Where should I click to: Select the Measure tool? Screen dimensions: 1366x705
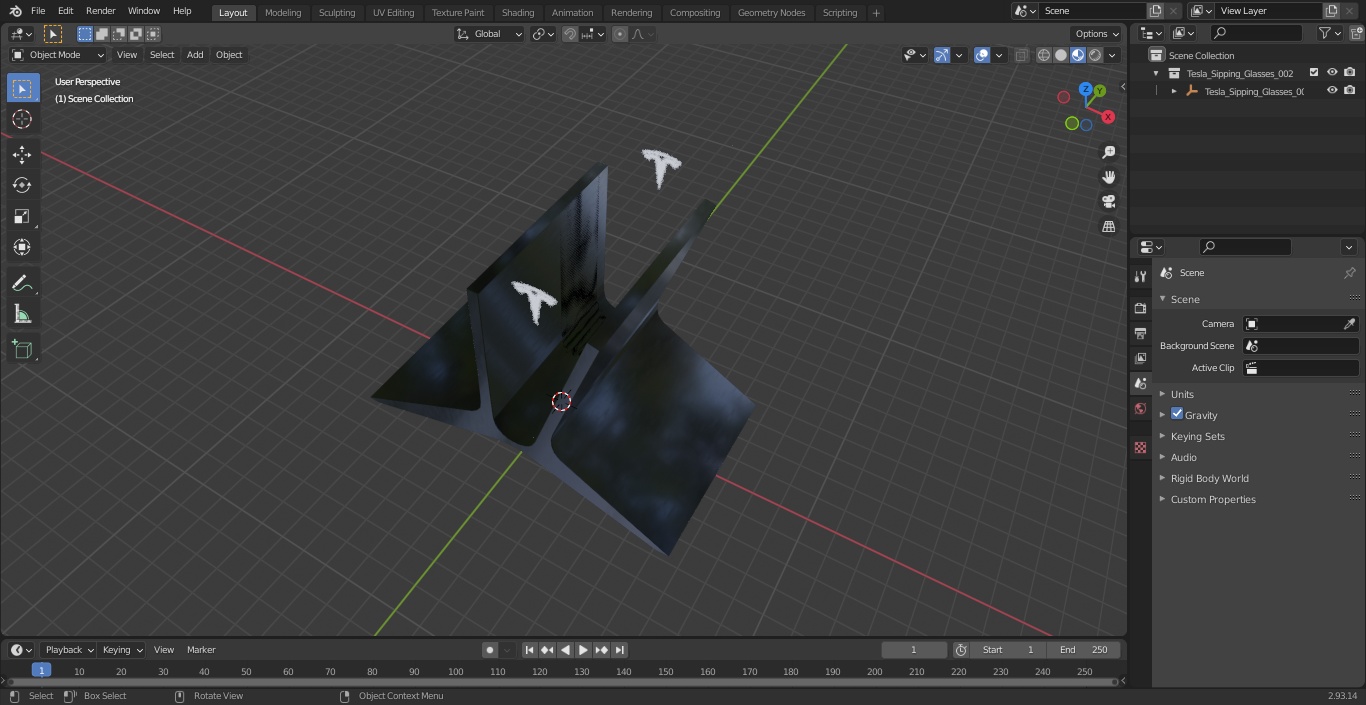[x=22, y=315]
